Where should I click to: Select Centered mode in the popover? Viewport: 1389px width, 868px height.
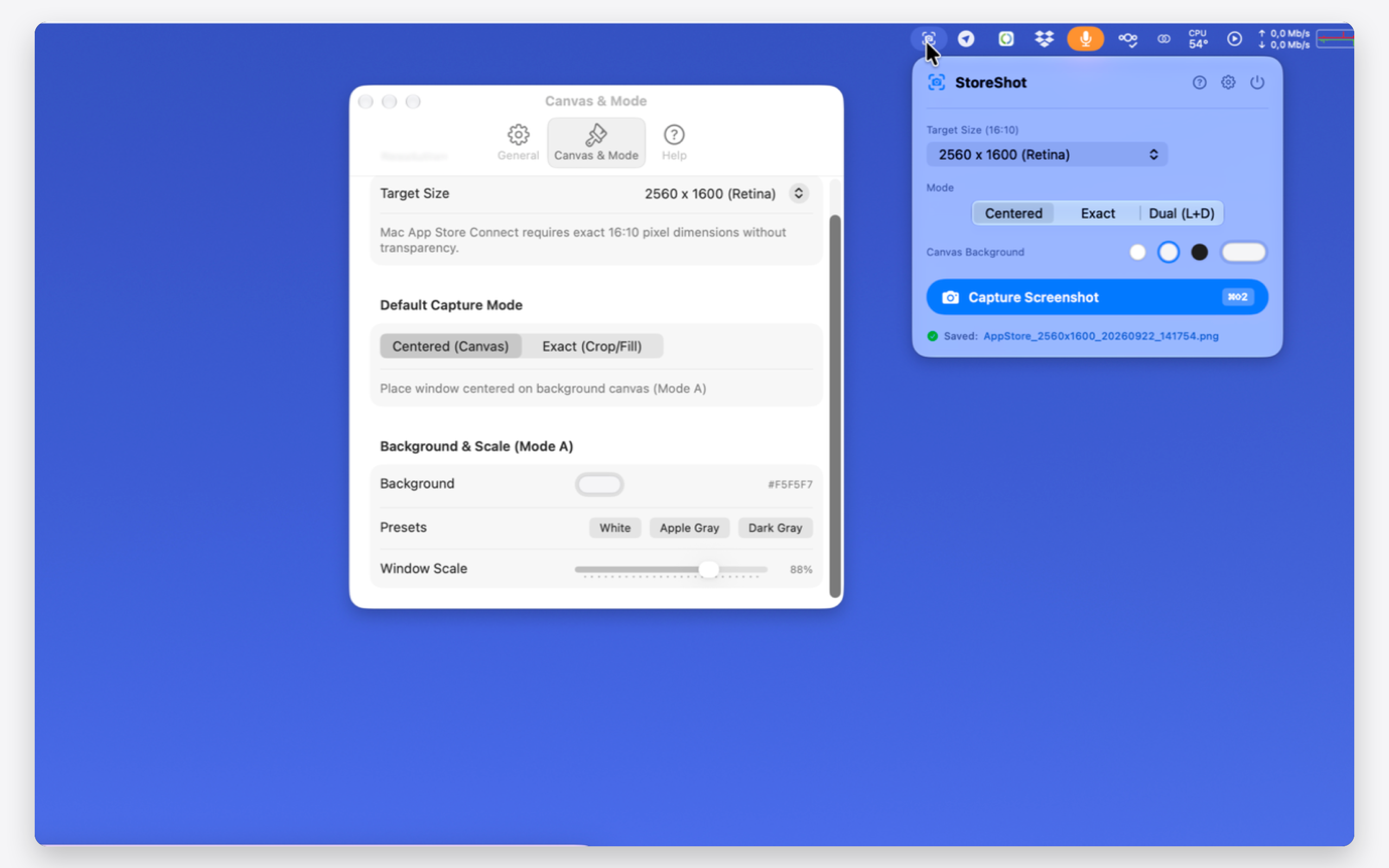click(x=1013, y=213)
